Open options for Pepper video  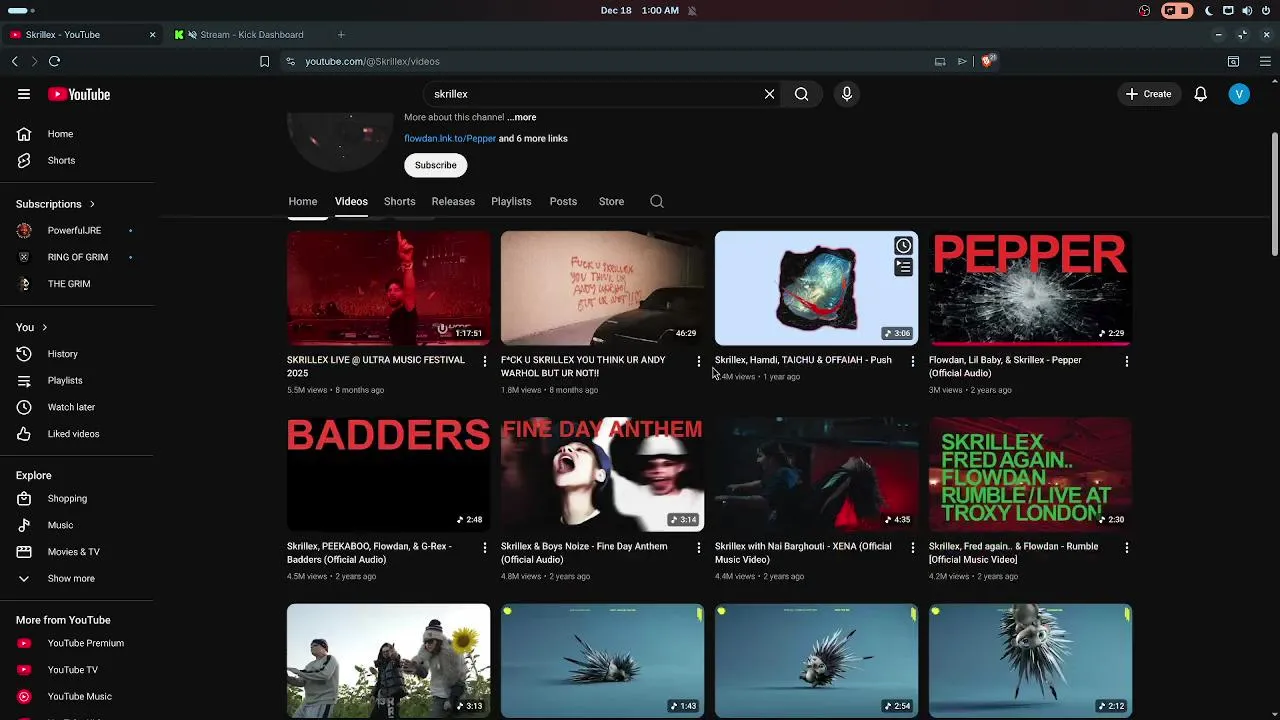pos(1127,361)
